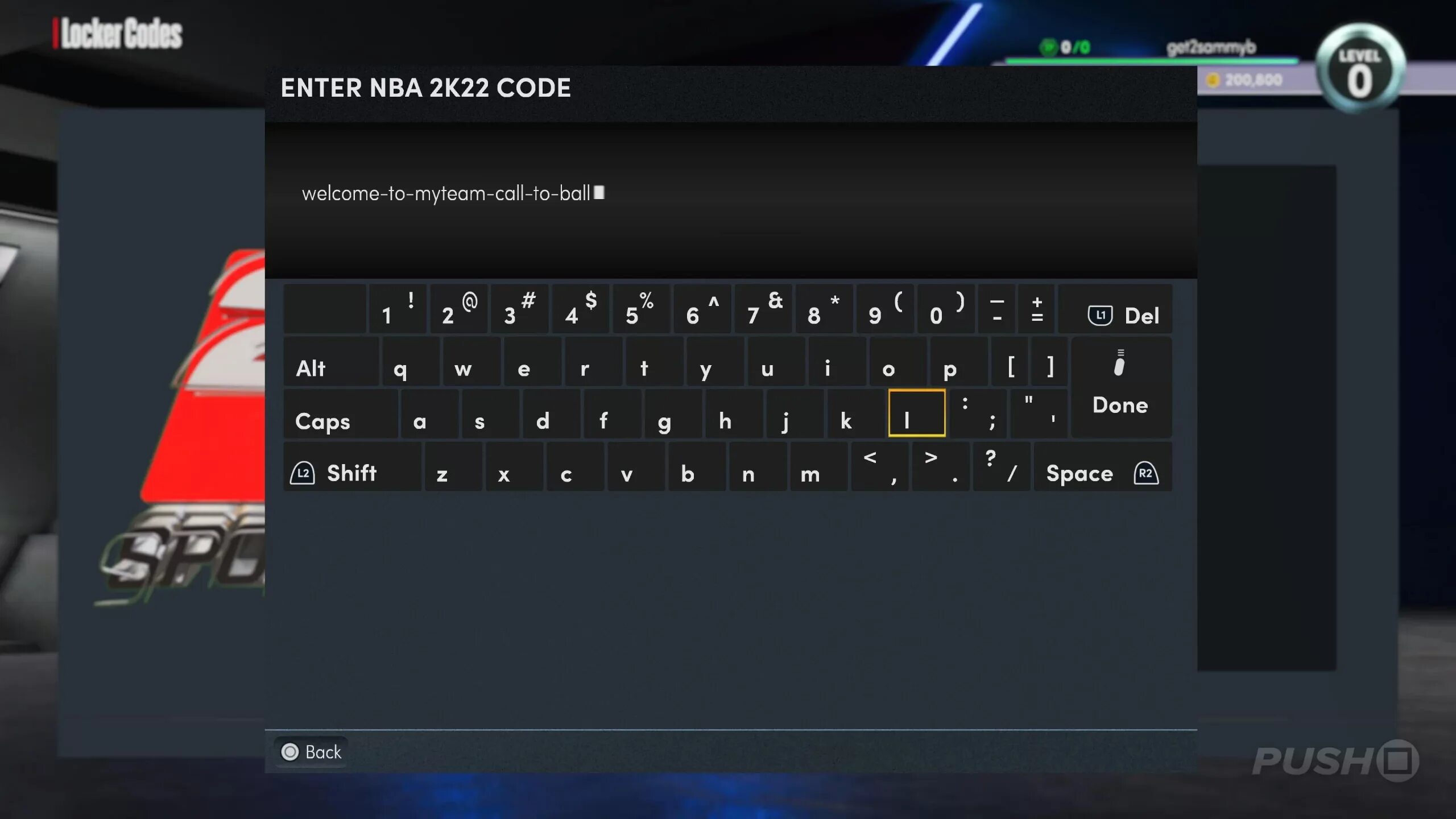Click the hyphen dash key
The image size is (1456, 819).
click(996, 309)
